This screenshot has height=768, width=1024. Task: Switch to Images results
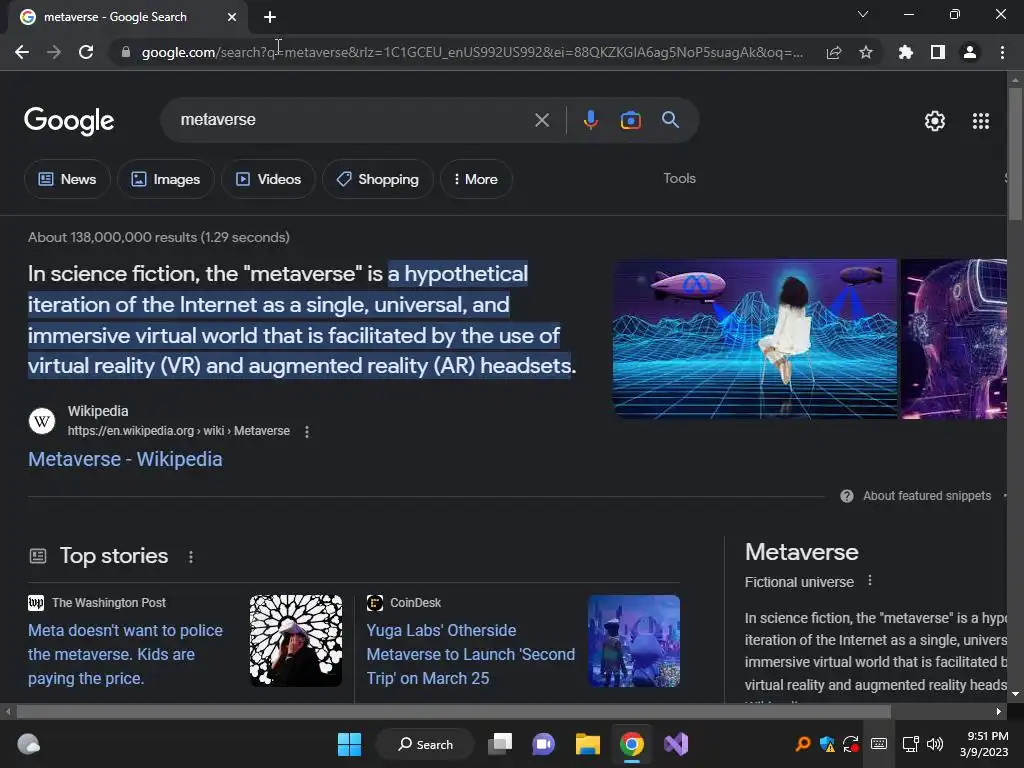click(165, 179)
